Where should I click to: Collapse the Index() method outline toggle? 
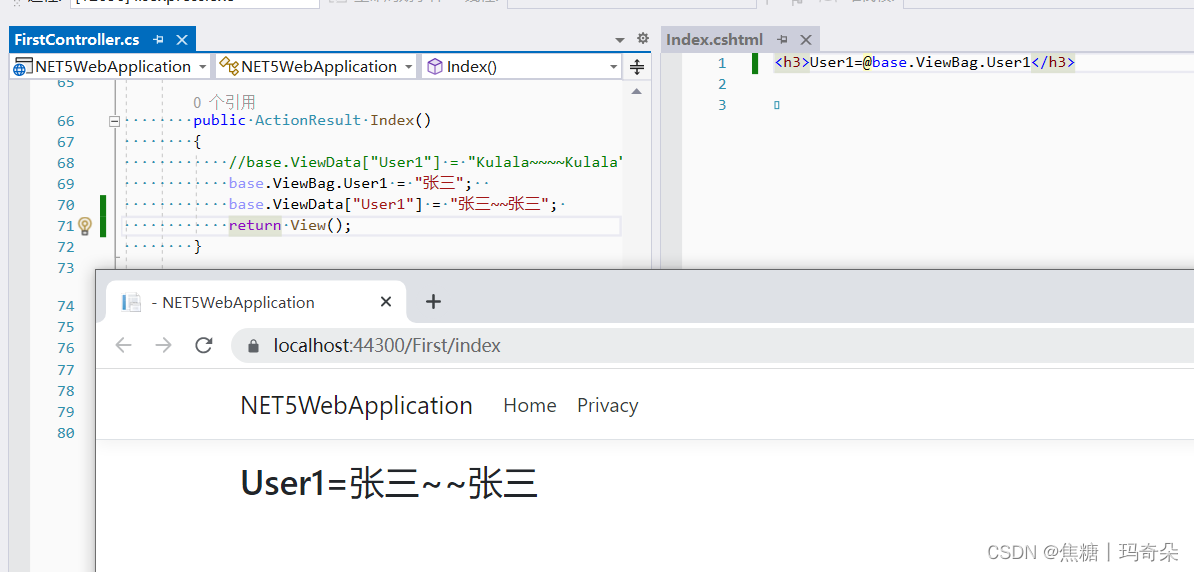click(114, 120)
